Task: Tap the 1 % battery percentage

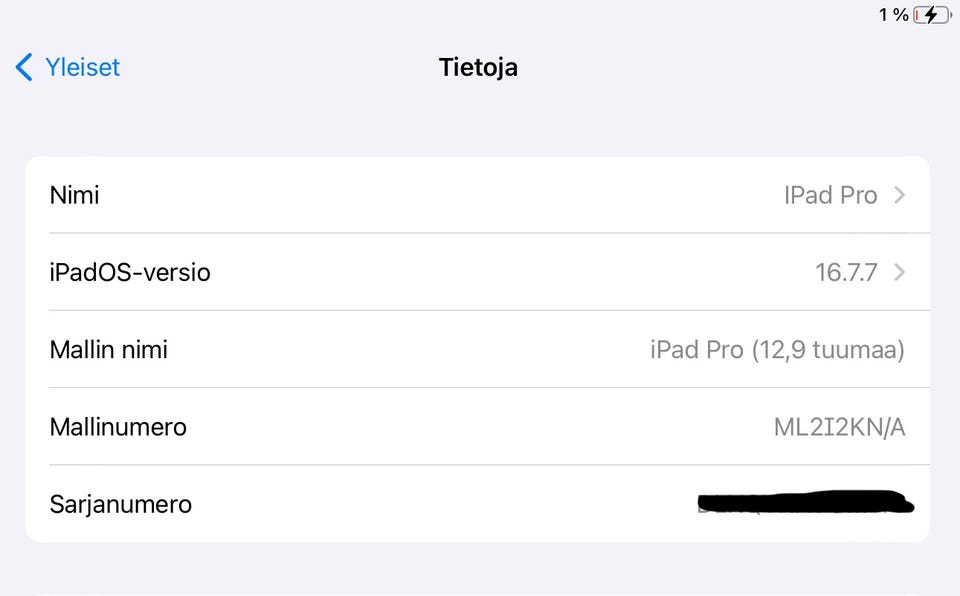Action: [893, 14]
